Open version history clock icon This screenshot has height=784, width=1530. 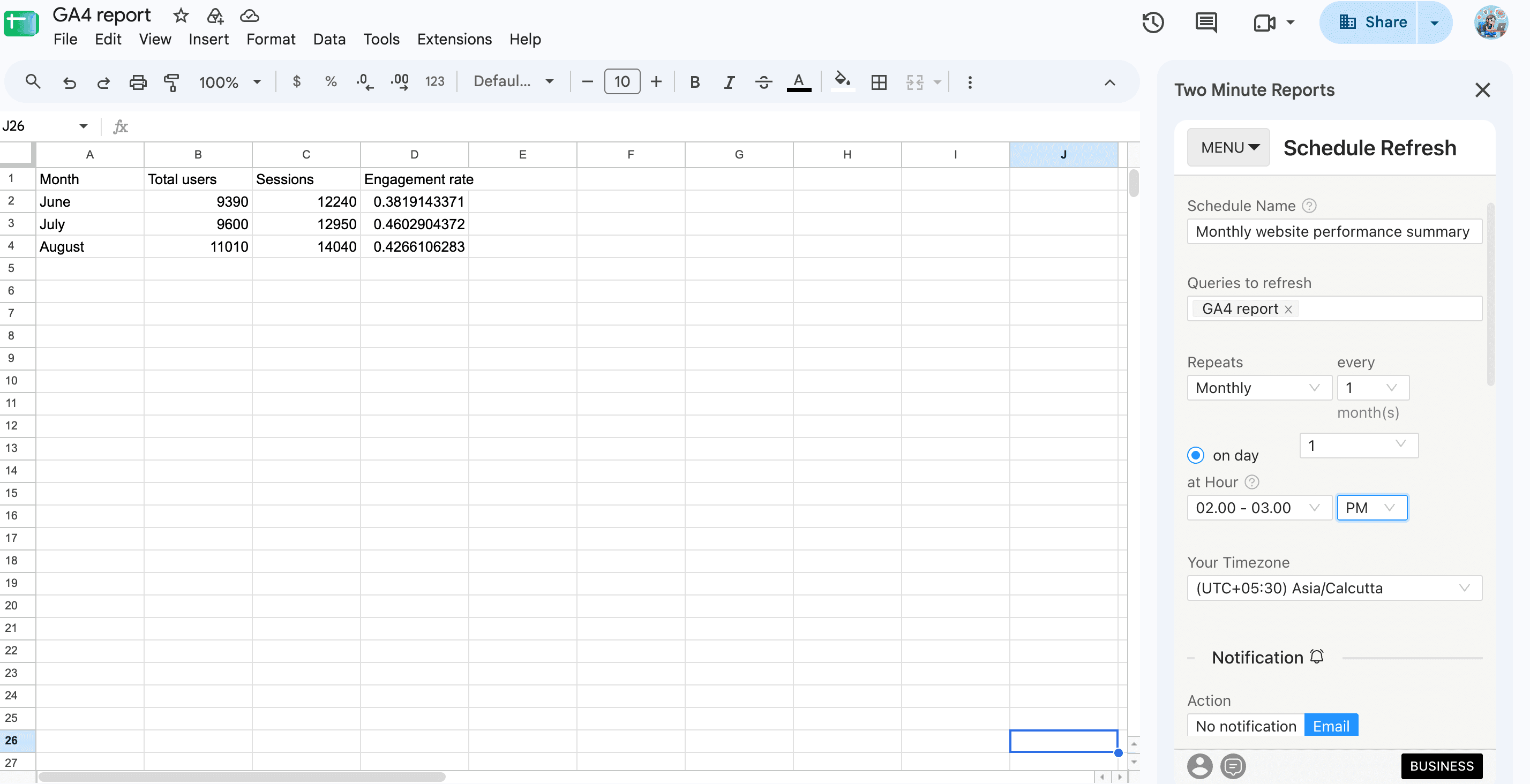pos(1153,22)
